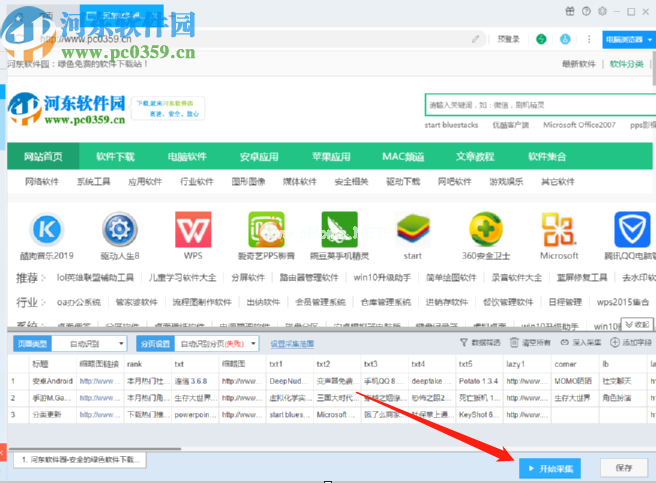Open the 网站首页 navigation tab
Image resolution: width=656 pixels, height=483 pixels.
tap(43, 157)
